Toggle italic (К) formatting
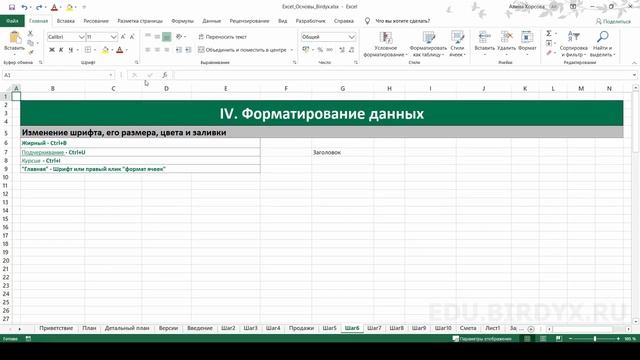This screenshot has height=360, width=640. click(61, 50)
